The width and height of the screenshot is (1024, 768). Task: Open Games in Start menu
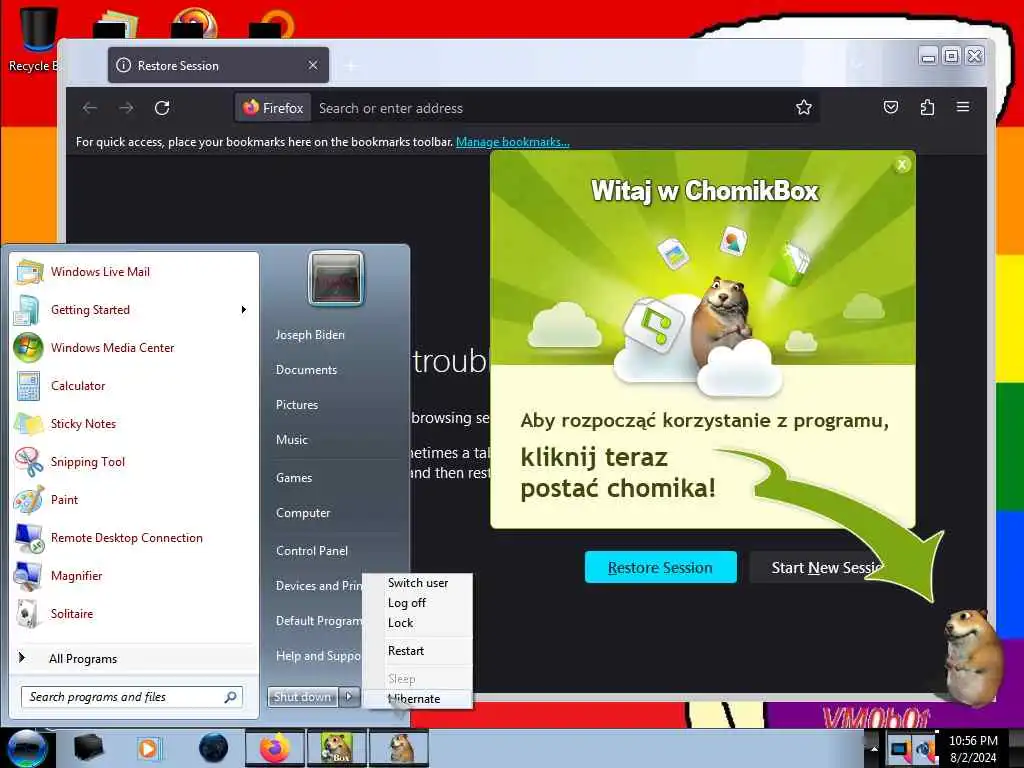tap(294, 478)
